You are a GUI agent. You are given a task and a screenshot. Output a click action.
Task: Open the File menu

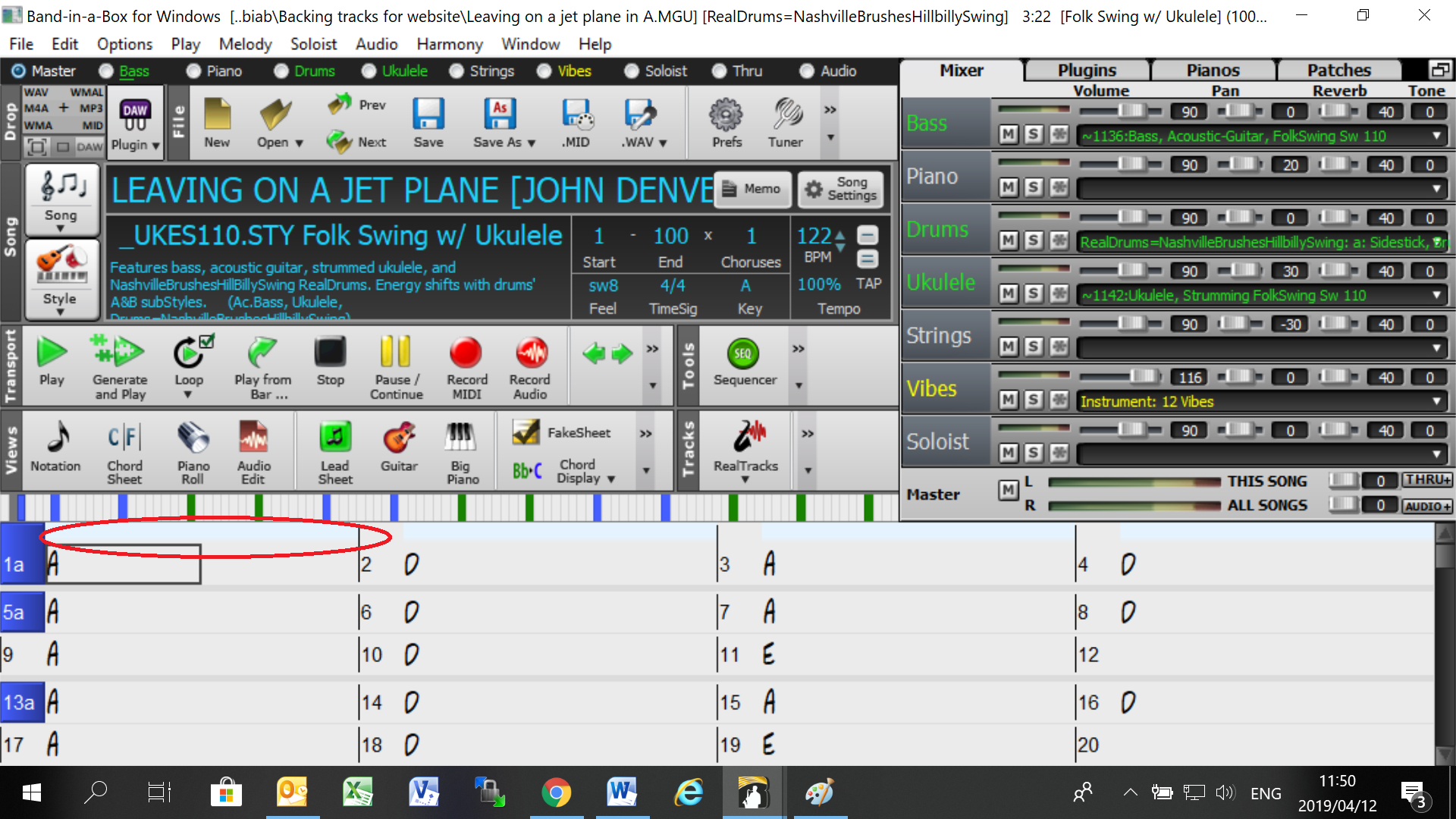(21, 44)
